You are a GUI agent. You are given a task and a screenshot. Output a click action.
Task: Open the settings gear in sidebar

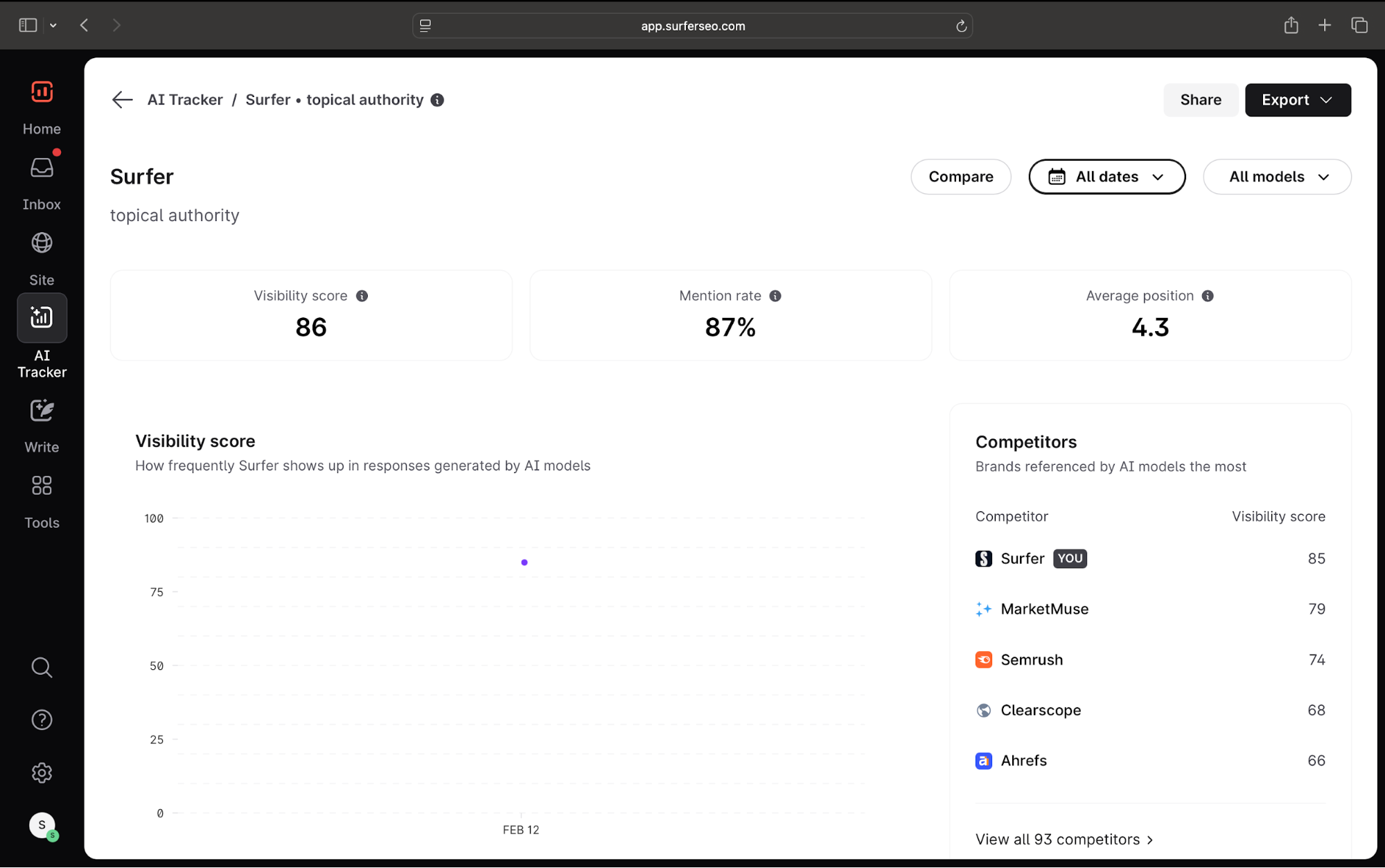tap(42, 772)
